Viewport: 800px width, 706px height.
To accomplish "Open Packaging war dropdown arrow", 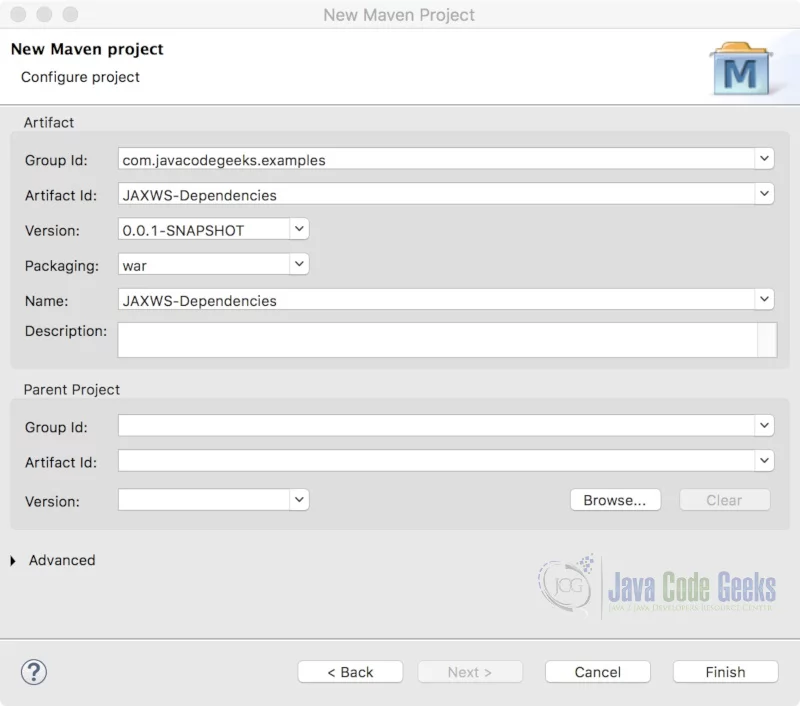I will point(299,264).
